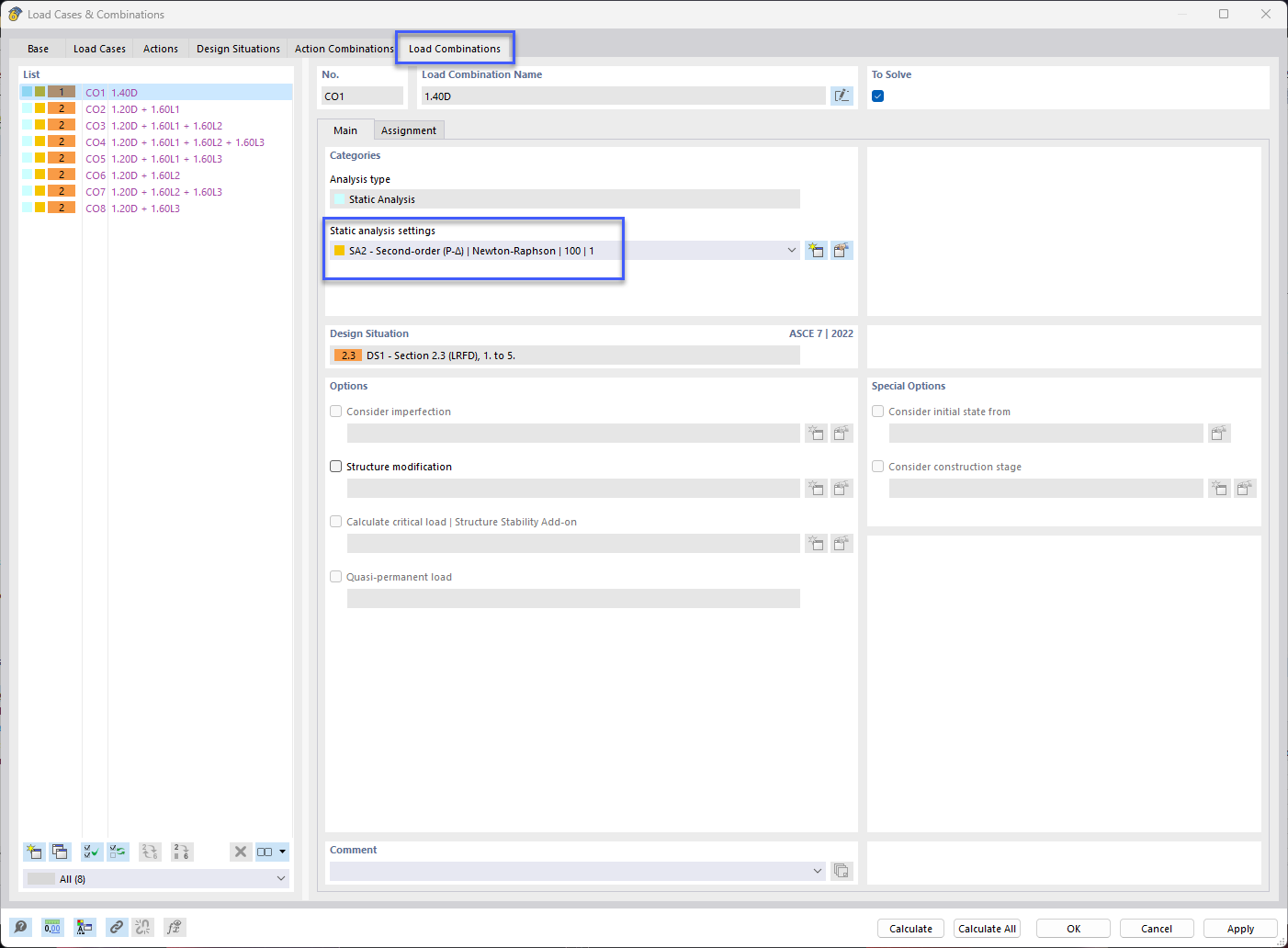This screenshot has width=1288, height=948.
Task: Select CO7 1.20D + 1.60L2 + 1.60L3
Action: [x=156, y=191]
